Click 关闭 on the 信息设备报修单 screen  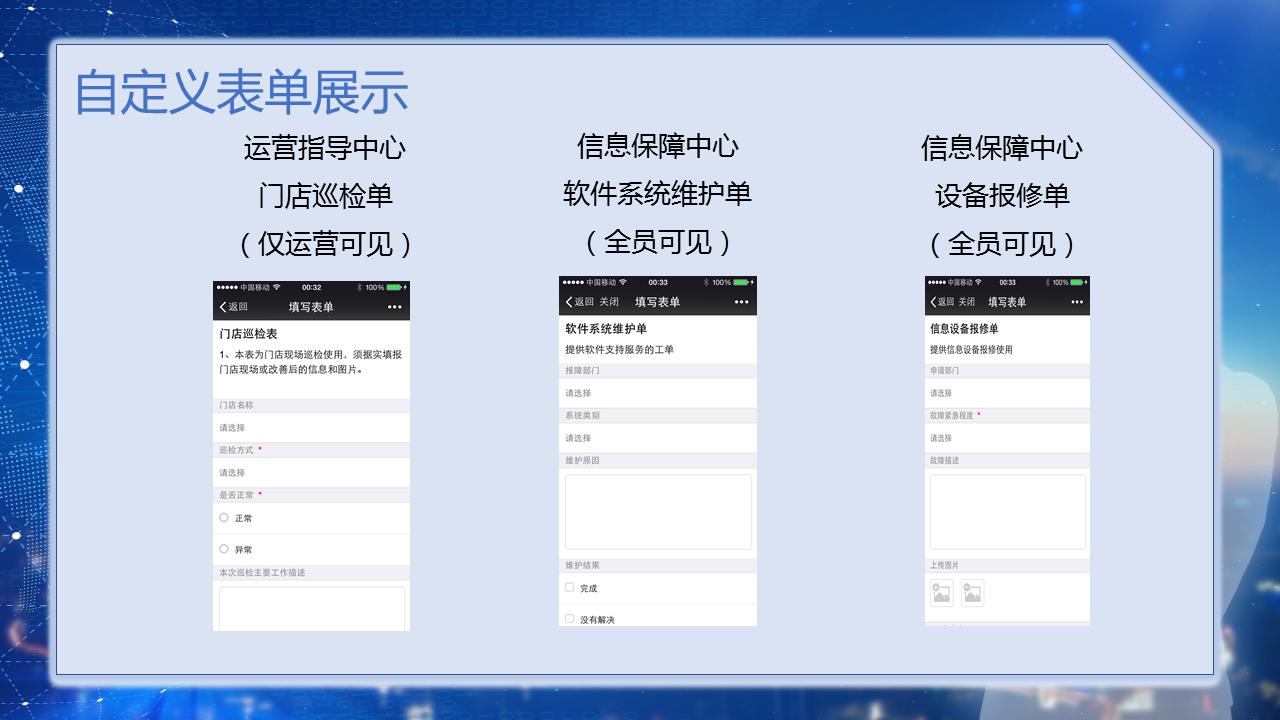click(x=967, y=302)
